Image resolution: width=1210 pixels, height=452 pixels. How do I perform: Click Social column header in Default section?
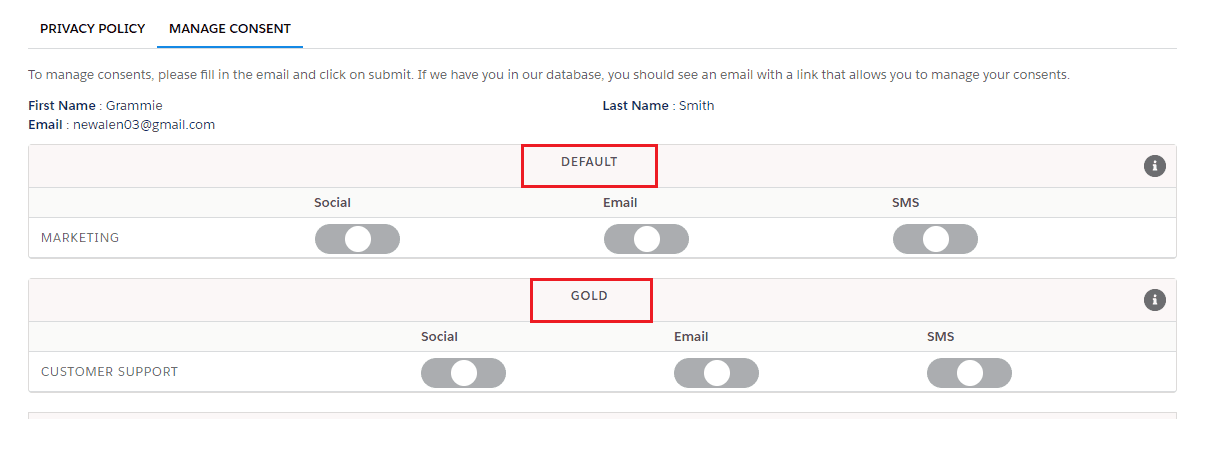point(332,203)
